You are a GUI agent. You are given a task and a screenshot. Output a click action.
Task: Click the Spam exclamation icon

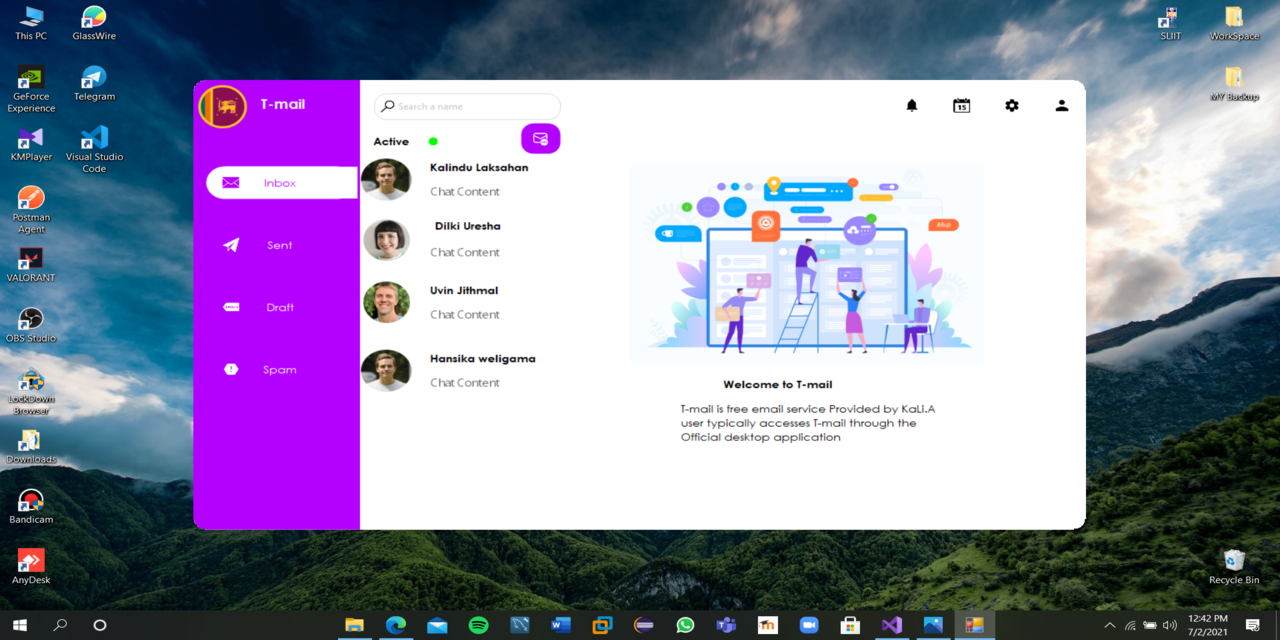(x=232, y=369)
